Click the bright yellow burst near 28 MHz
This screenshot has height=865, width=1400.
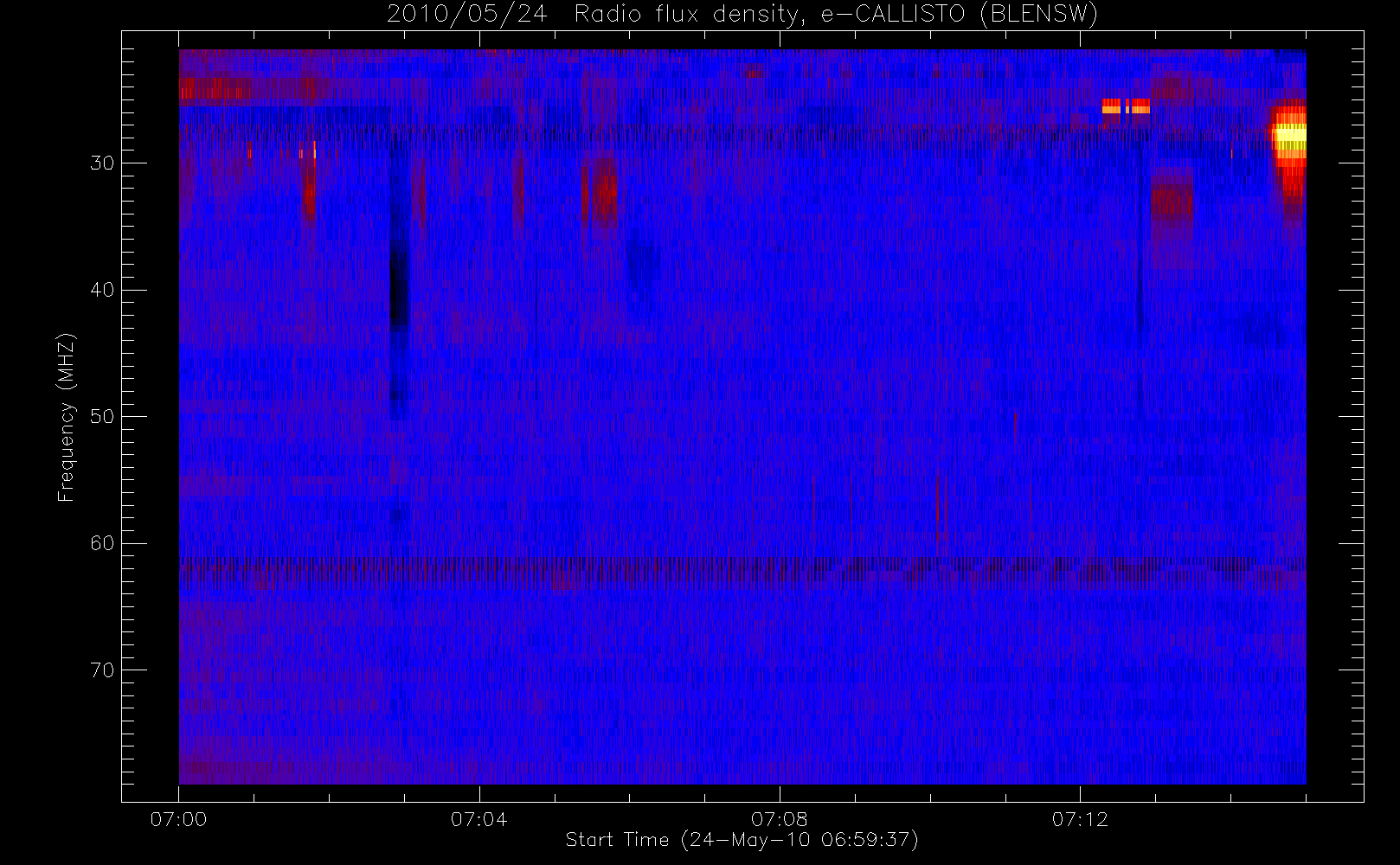(1289, 137)
